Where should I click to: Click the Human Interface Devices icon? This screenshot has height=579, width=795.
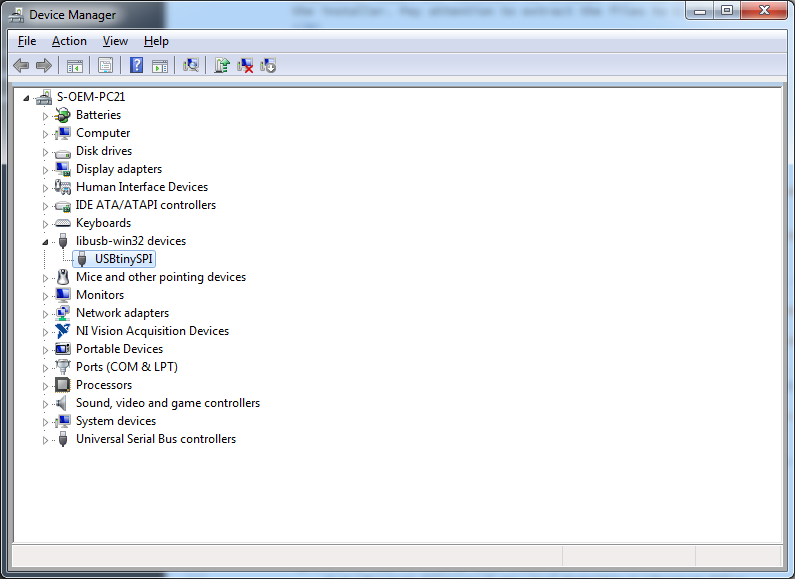click(62, 187)
